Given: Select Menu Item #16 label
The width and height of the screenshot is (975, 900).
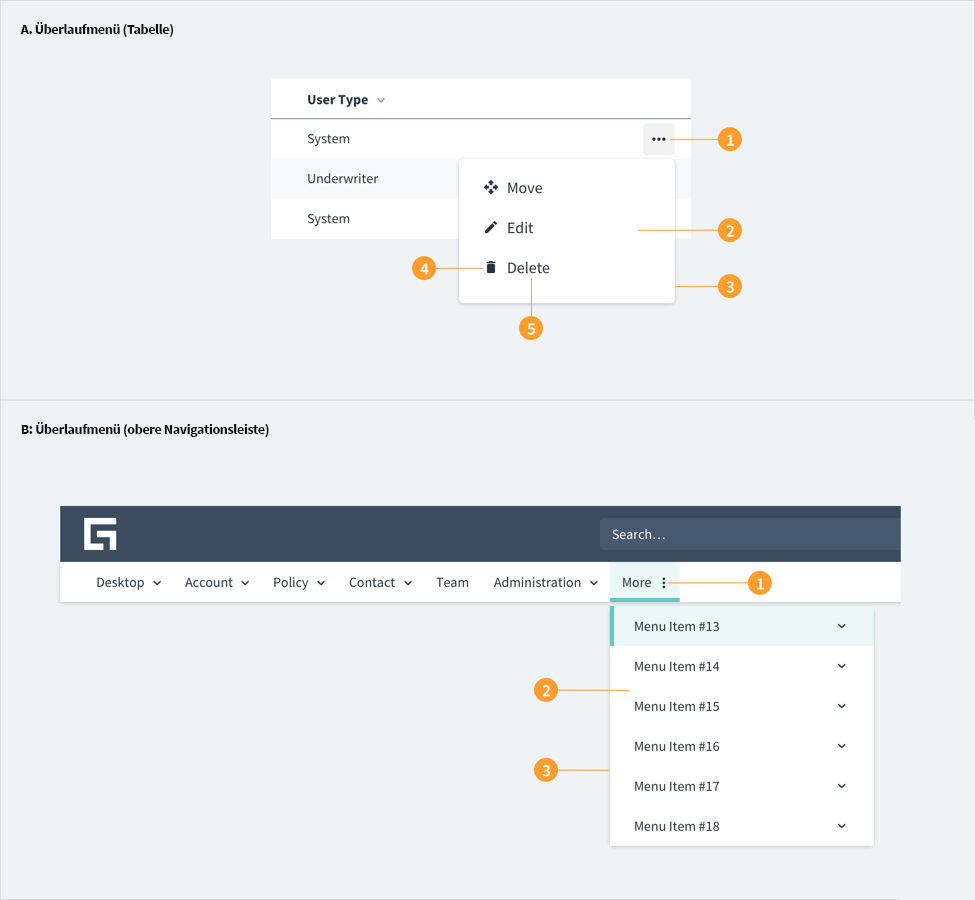Looking at the screenshot, I should 677,746.
